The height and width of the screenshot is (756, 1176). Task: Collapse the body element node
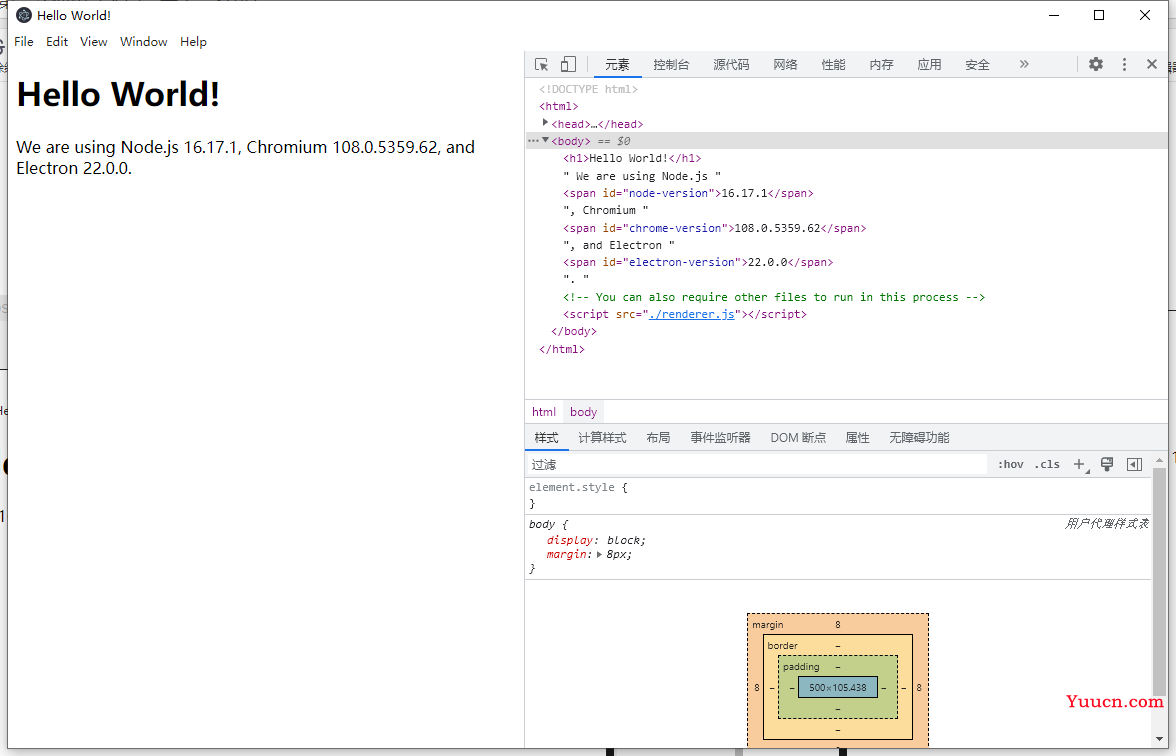(545, 140)
